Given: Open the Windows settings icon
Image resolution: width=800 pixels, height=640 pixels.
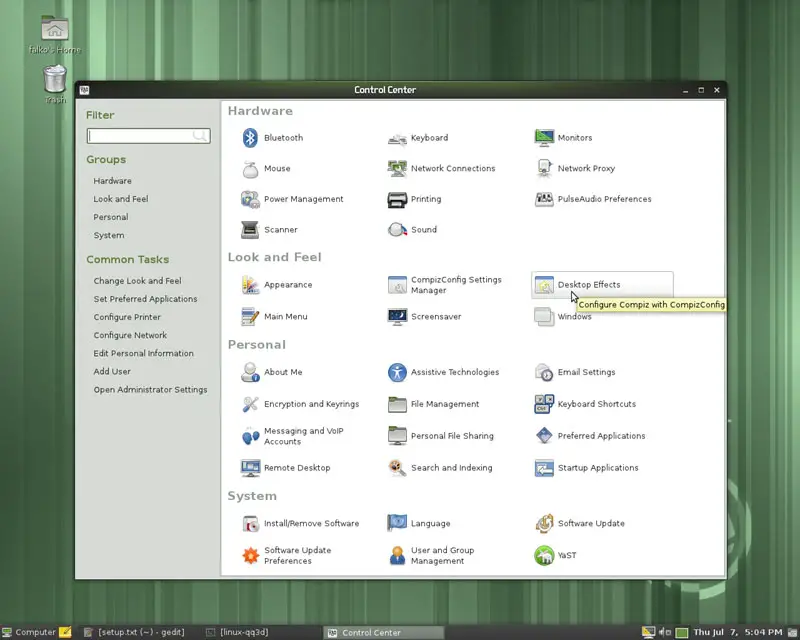Looking at the screenshot, I should pos(544,316).
